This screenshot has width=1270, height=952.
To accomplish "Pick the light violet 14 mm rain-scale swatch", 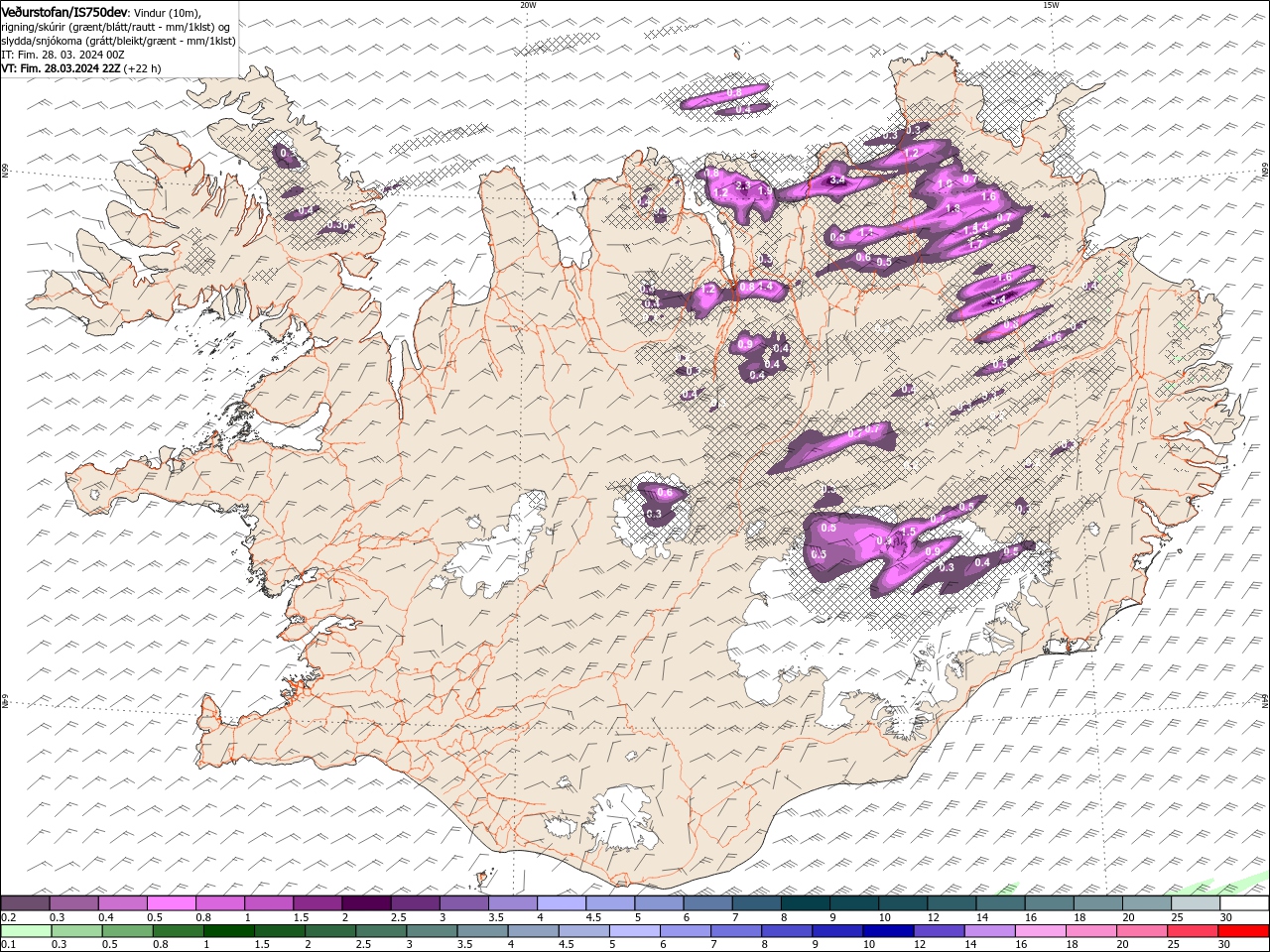I will click(x=990, y=931).
